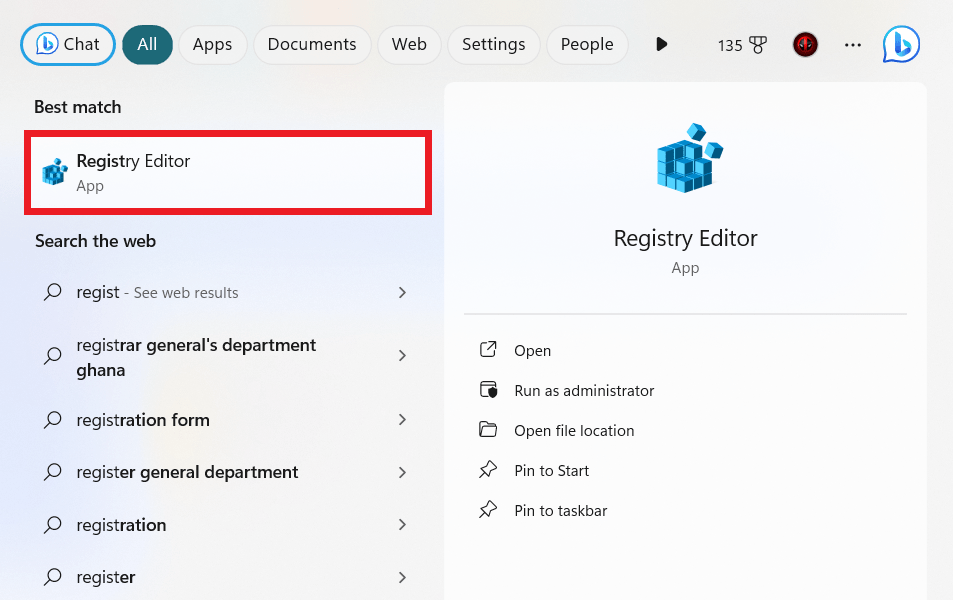The height and width of the screenshot is (600, 953).
Task: Expand chevron for 'register general department'
Action: (x=402, y=472)
